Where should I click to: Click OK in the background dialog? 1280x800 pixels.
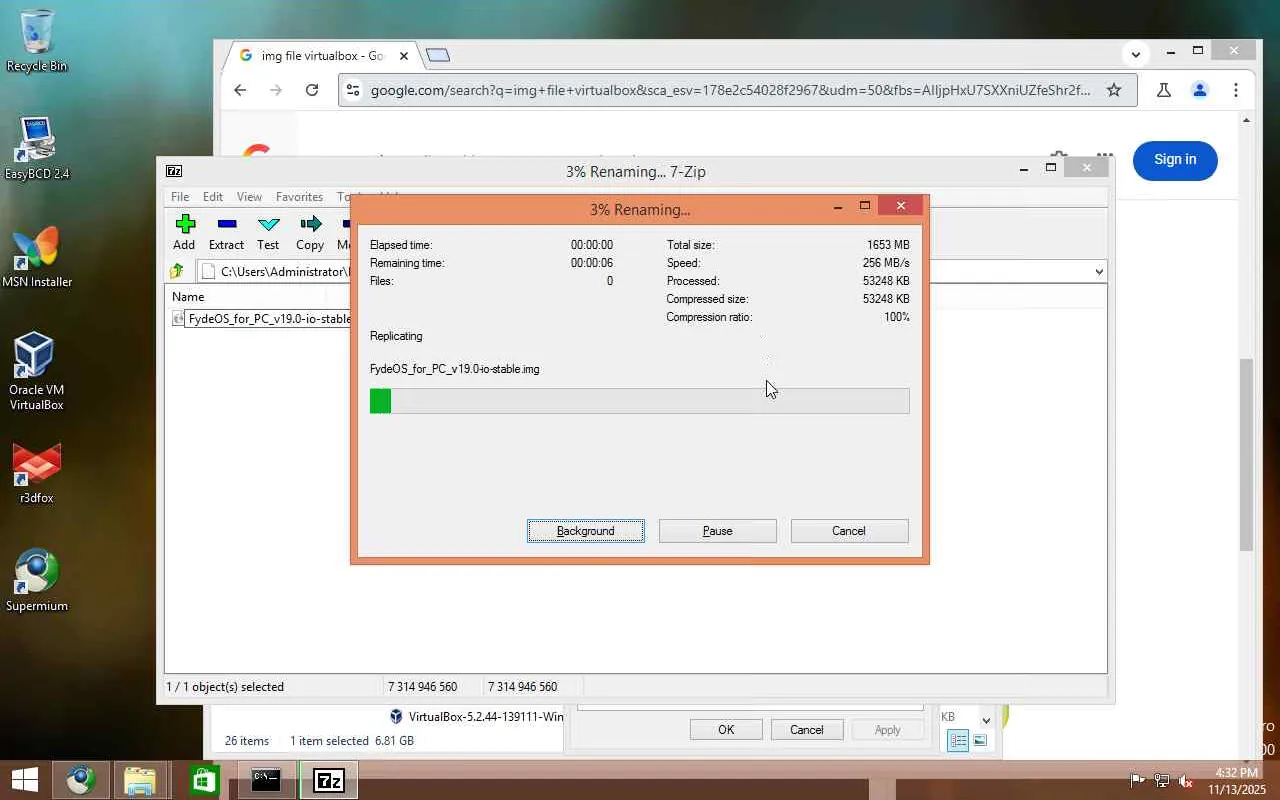(726, 730)
